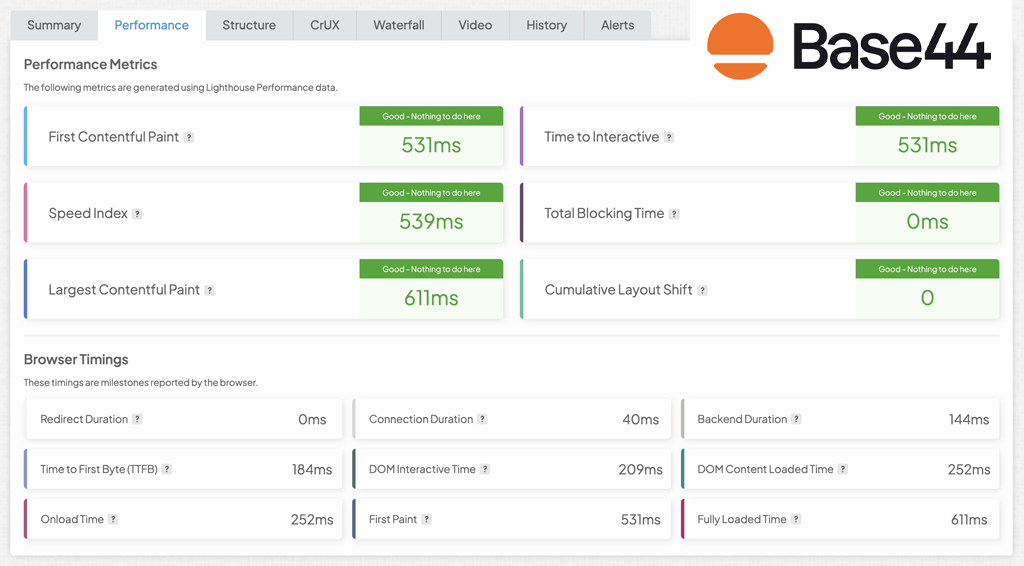The width and height of the screenshot is (1024, 566).
Task: Select the Performance tab
Action: 152,25
